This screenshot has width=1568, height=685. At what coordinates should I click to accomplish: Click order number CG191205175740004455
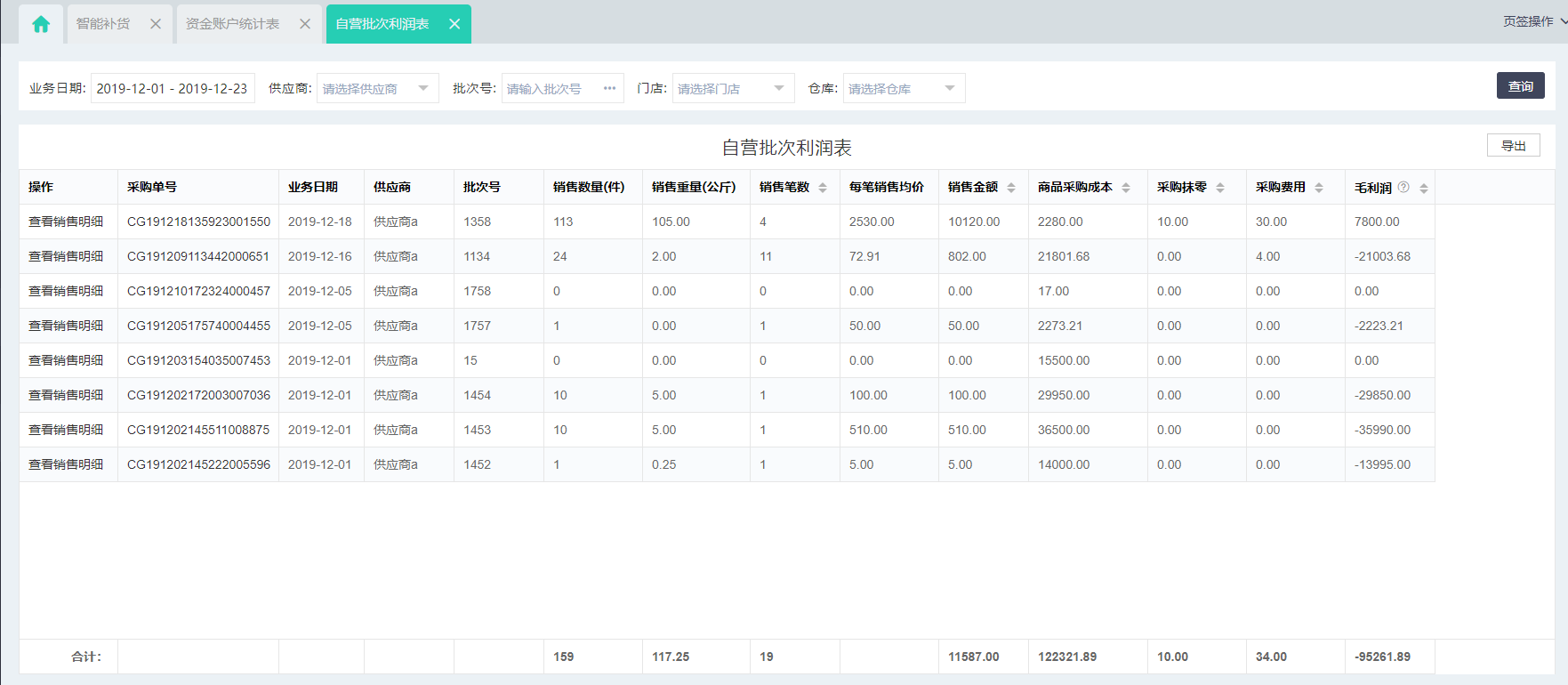(198, 326)
